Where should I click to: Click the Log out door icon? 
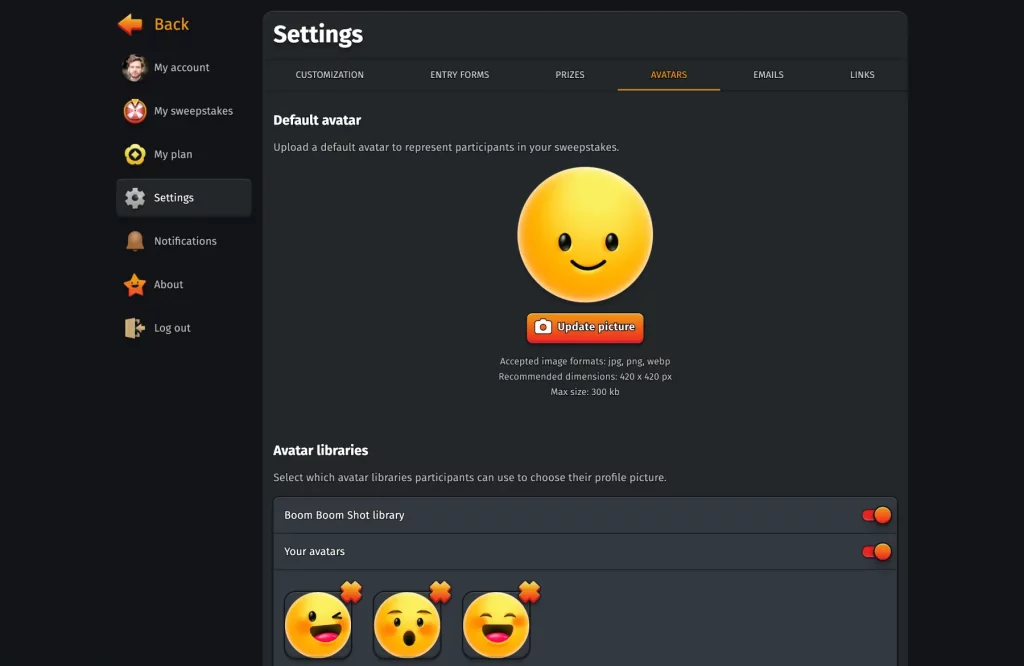tap(135, 328)
